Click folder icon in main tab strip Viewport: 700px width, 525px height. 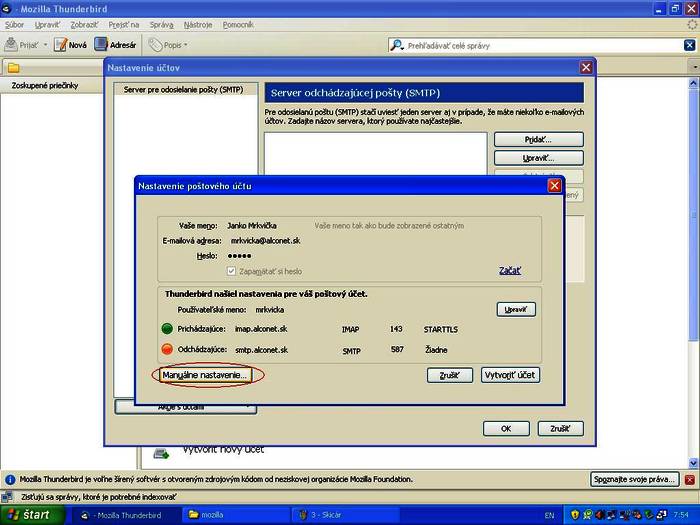14,68
